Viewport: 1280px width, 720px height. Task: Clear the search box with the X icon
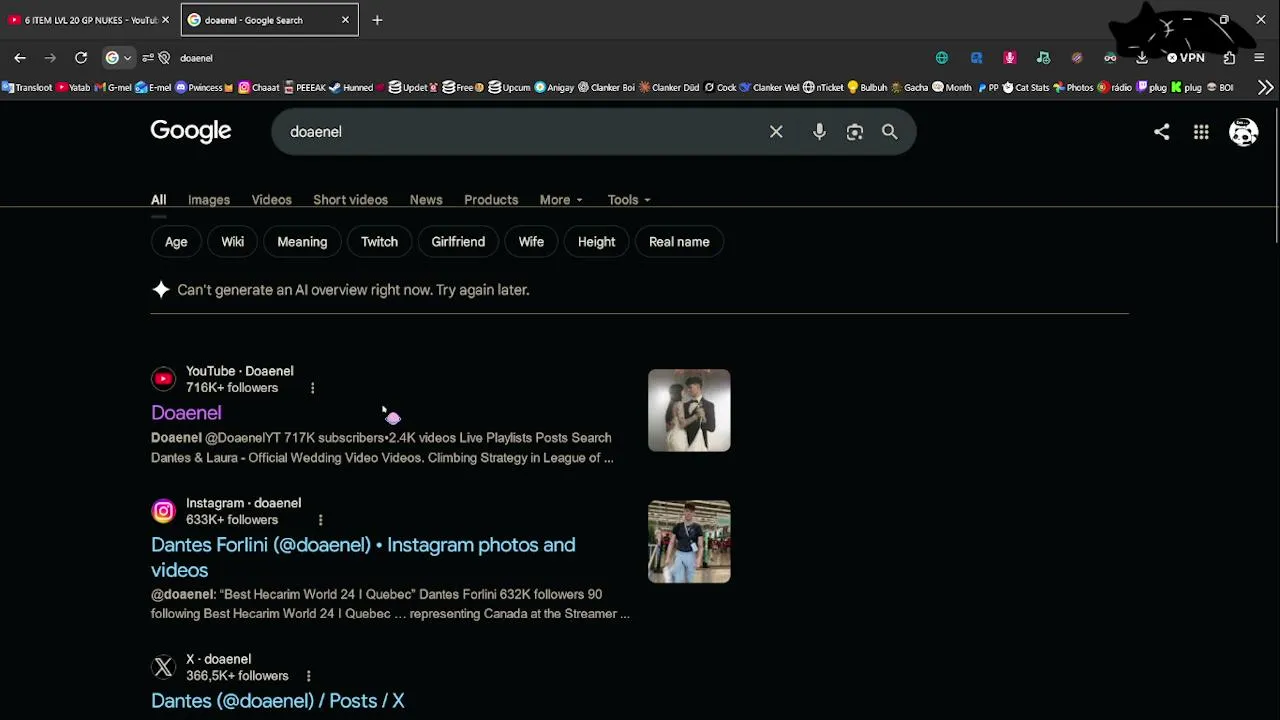(776, 132)
